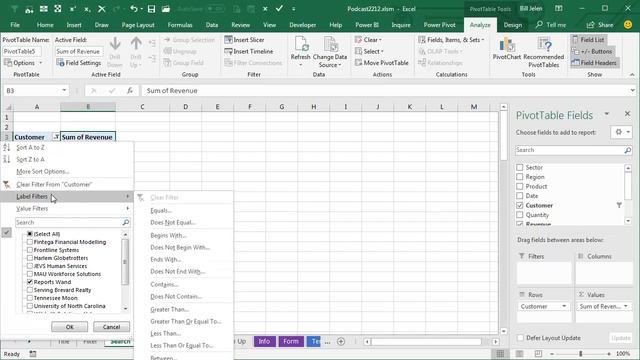Open Fields, Items, & Sets dropdown
The width and height of the screenshot is (640, 360).
(451, 40)
